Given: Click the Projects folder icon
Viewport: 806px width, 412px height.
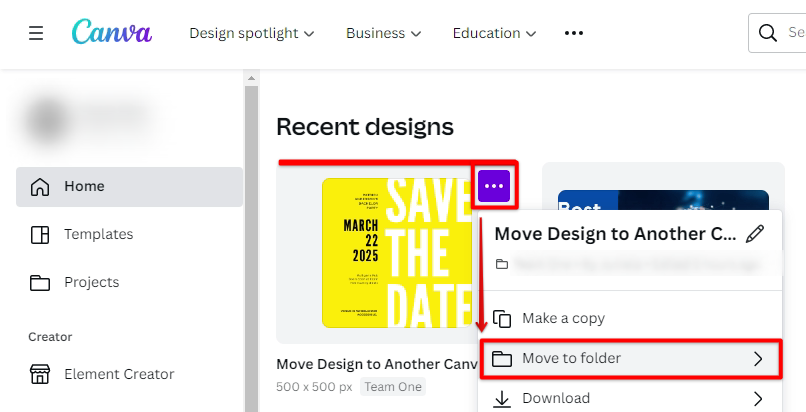Looking at the screenshot, I should click(x=40, y=282).
